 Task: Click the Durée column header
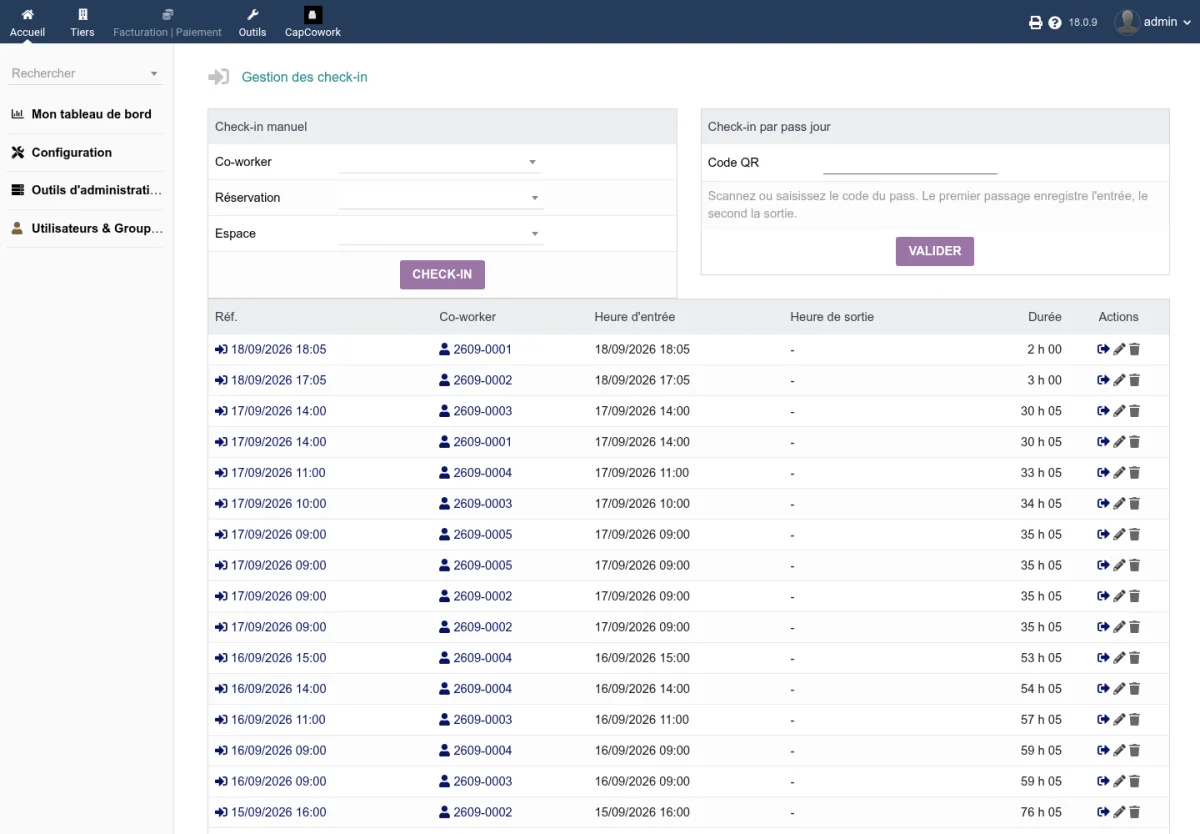1045,317
